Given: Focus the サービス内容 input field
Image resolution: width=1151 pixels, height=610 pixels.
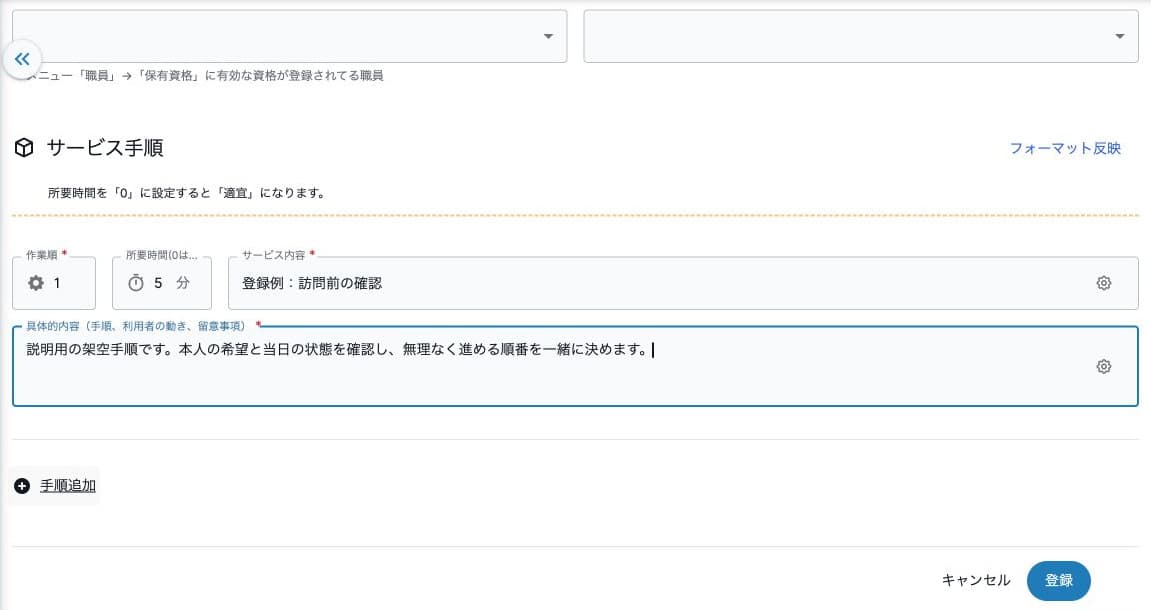Looking at the screenshot, I should click(683, 283).
